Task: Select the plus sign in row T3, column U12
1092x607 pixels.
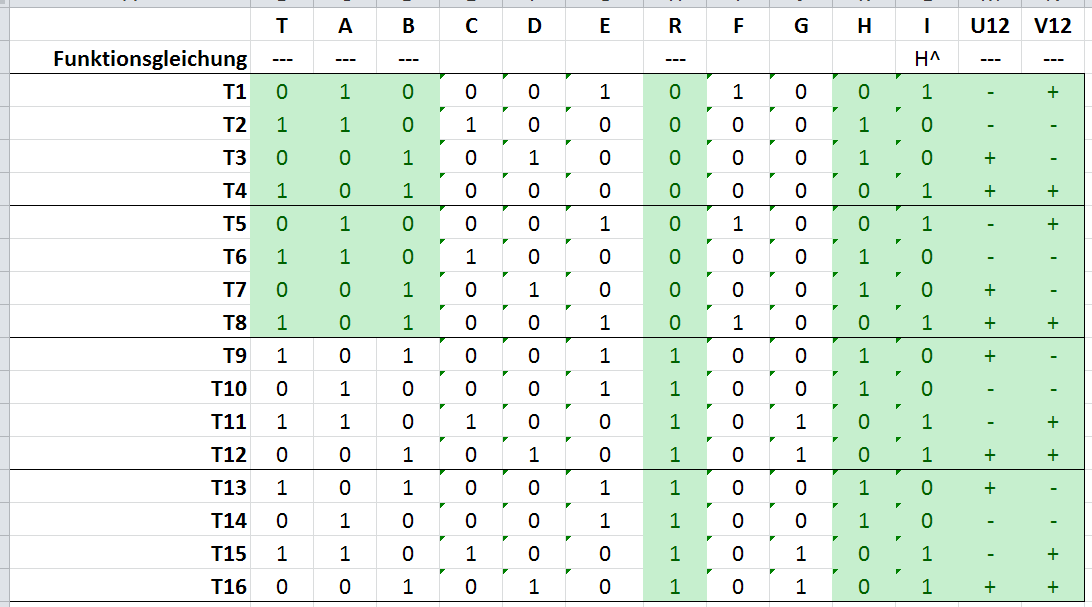Action: (x=990, y=158)
